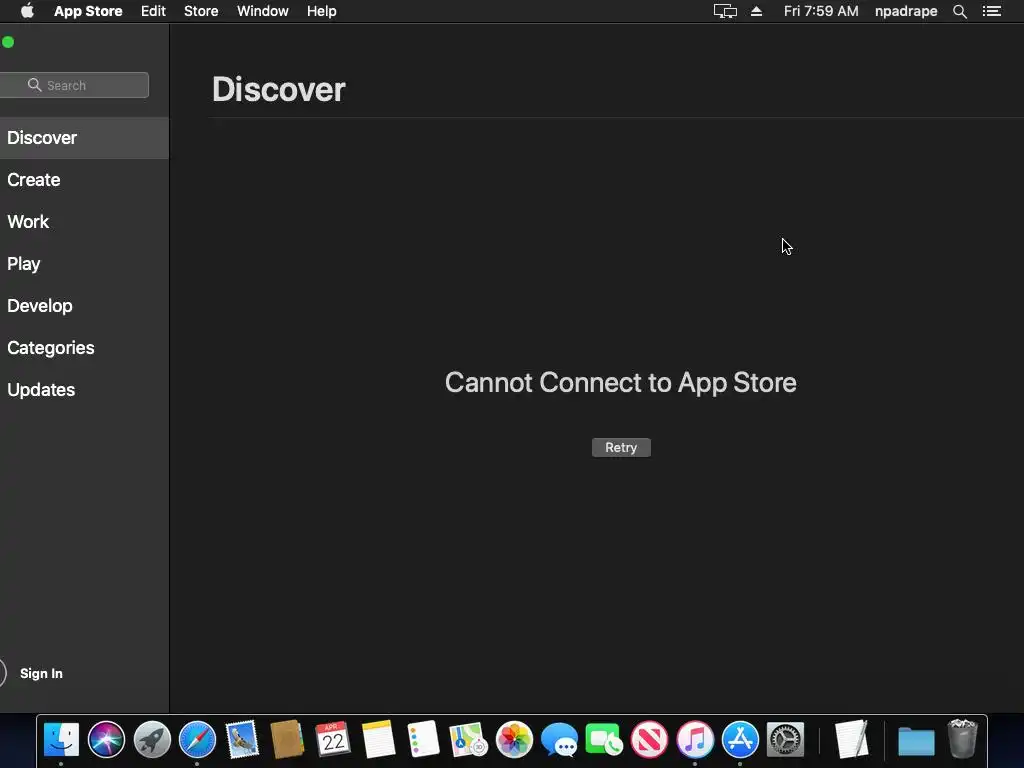Image resolution: width=1024 pixels, height=768 pixels.
Task: Open Notes app in dock
Action: click(378, 740)
